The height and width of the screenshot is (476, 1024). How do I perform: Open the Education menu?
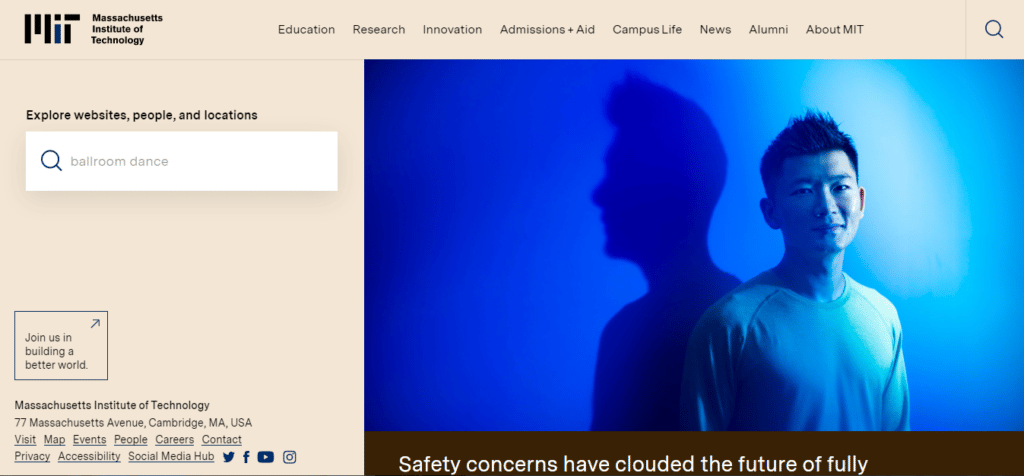[x=306, y=29]
